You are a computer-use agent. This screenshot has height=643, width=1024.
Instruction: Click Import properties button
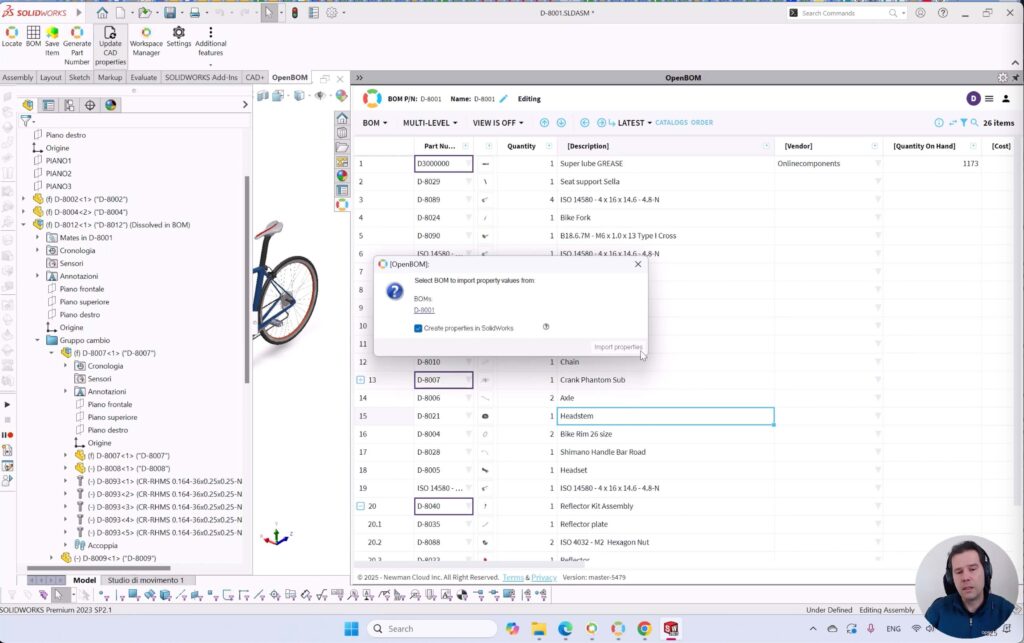tap(618, 347)
